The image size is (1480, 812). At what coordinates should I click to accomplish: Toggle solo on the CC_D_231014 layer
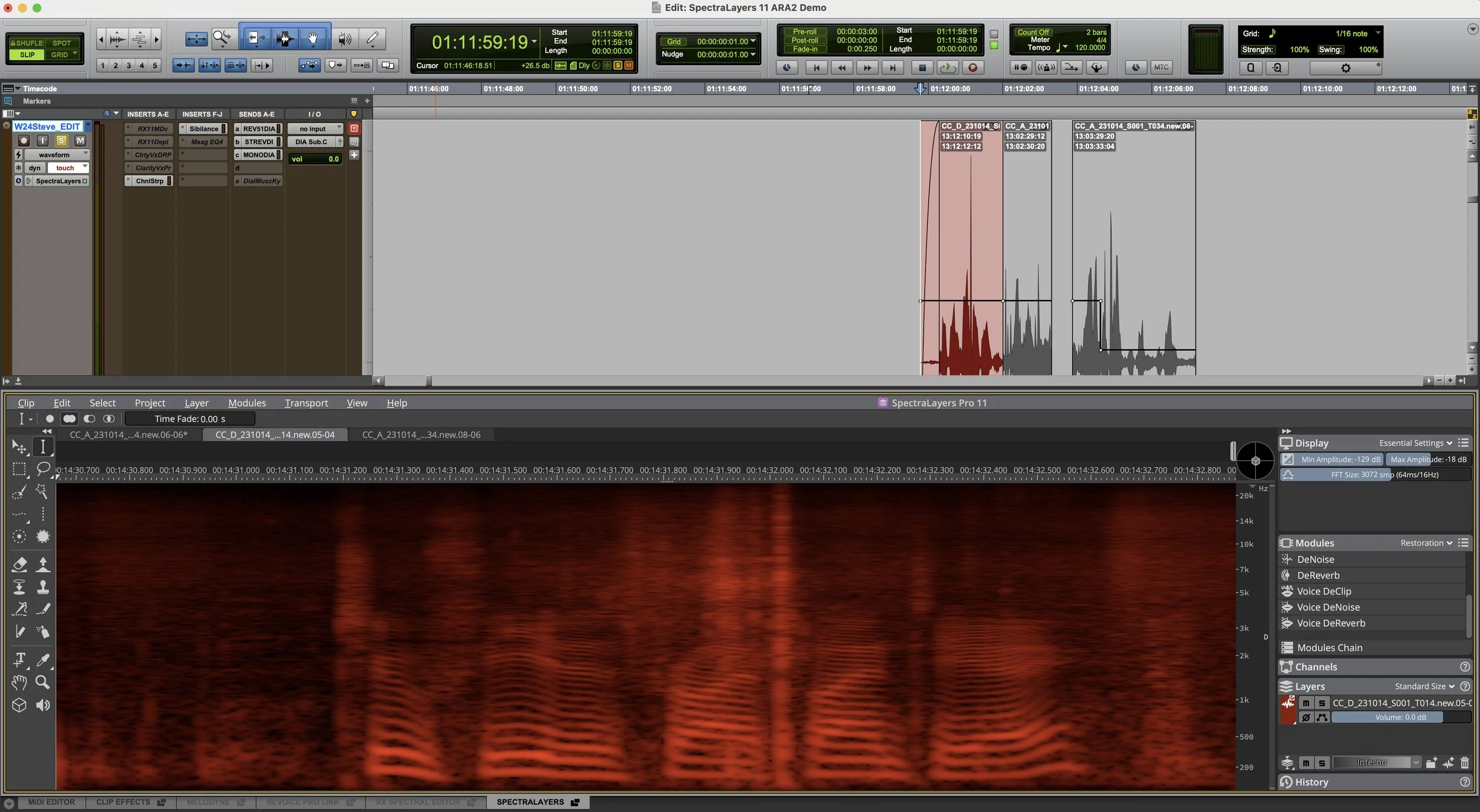coord(1322,703)
